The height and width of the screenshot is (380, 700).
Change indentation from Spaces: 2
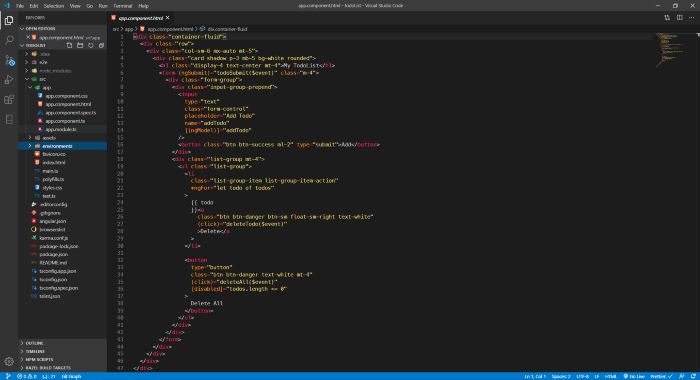point(561,376)
